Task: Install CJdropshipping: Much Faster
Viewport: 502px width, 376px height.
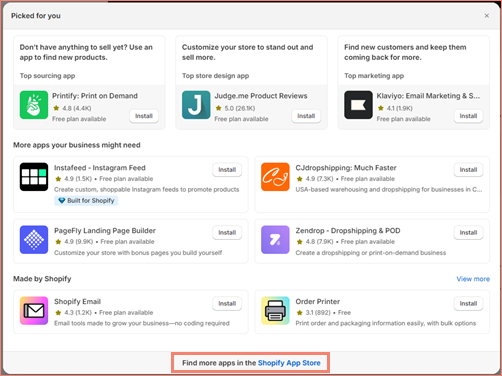Action: 468,170
